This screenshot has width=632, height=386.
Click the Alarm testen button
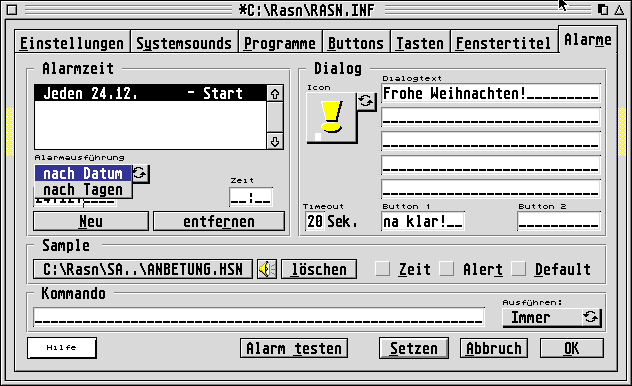(x=294, y=348)
